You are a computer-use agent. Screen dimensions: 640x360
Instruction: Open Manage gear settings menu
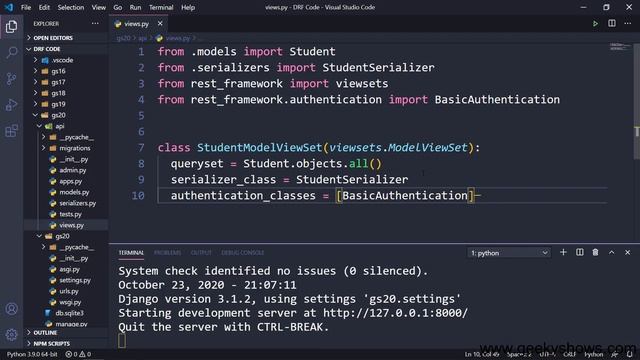click(11, 335)
